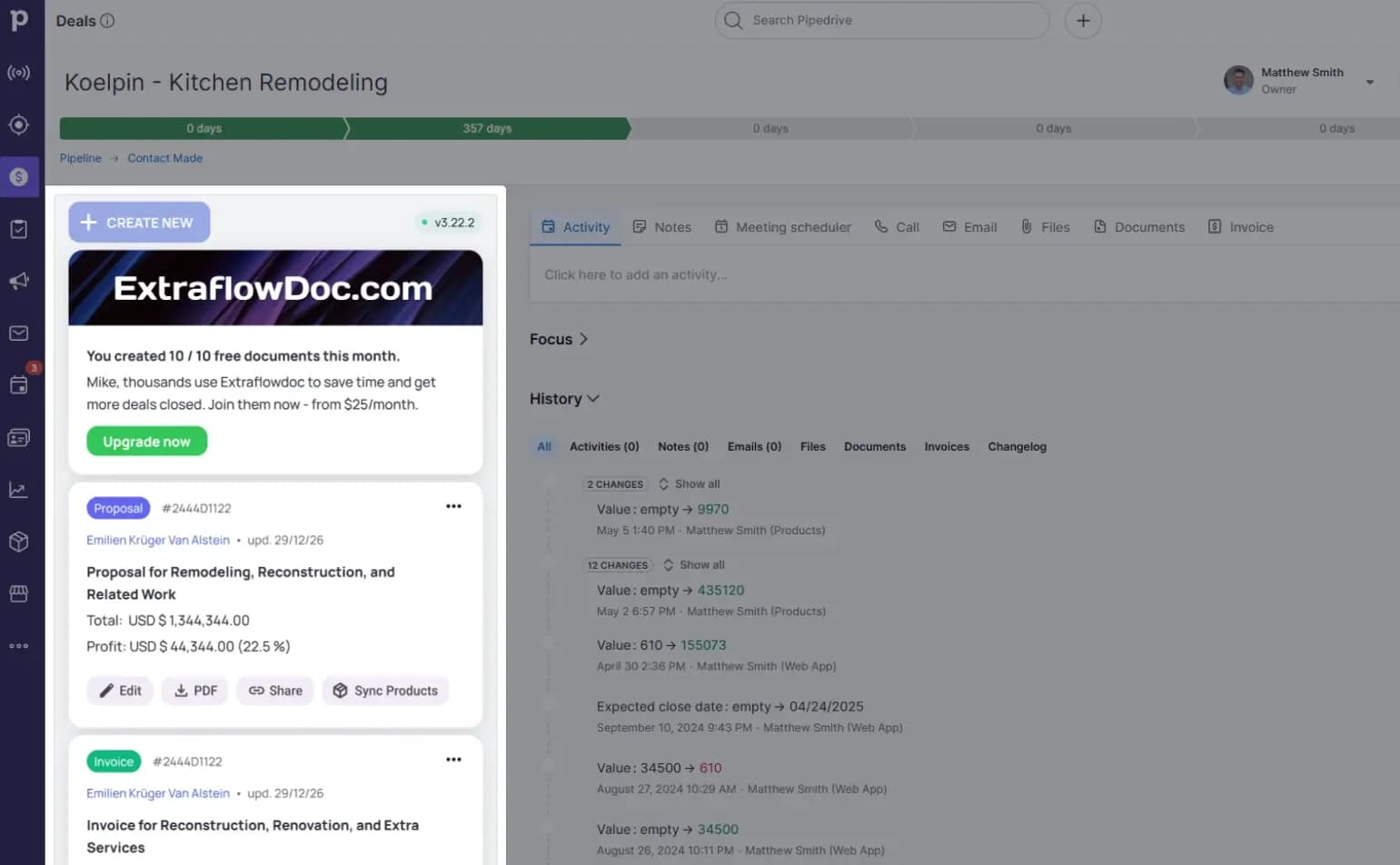Filter history by Invoices
This screenshot has width=1400, height=865.
point(947,446)
